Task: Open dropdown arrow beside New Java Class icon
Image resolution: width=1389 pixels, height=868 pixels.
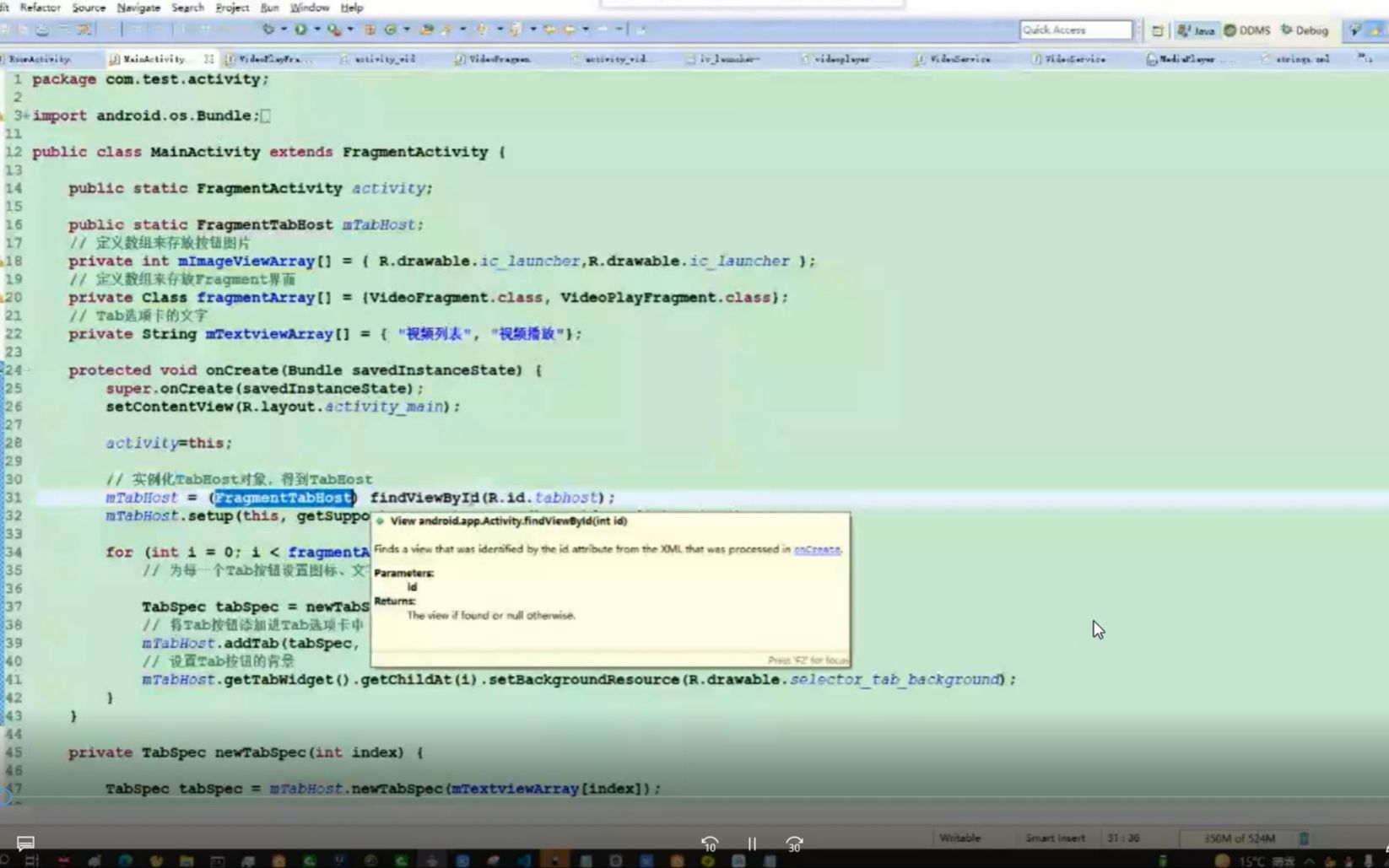Action: click(x=406, y=30)
